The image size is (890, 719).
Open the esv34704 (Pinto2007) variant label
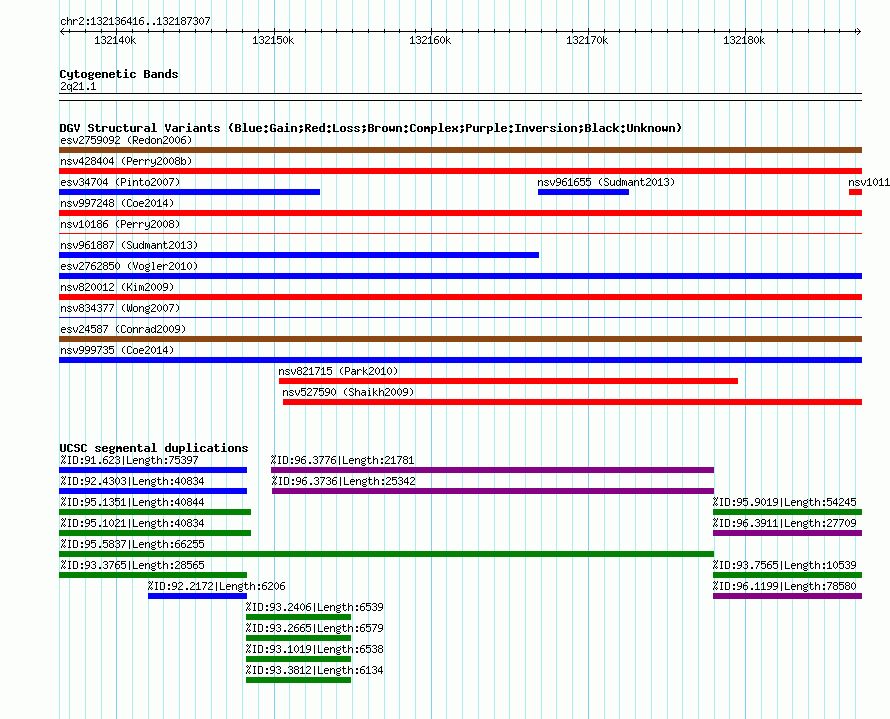pos(120,182)
